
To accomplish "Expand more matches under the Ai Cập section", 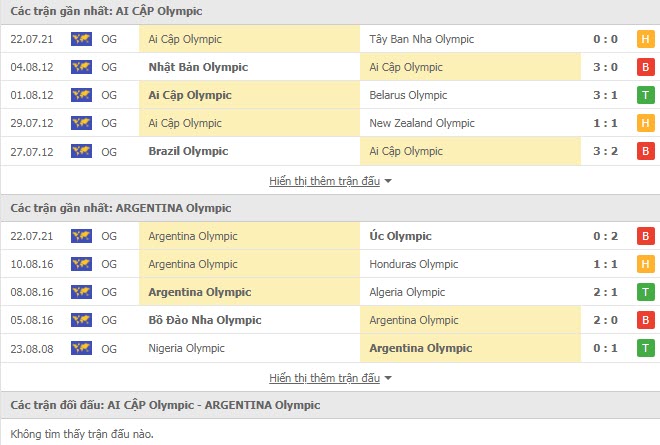I will click(324, 182).
